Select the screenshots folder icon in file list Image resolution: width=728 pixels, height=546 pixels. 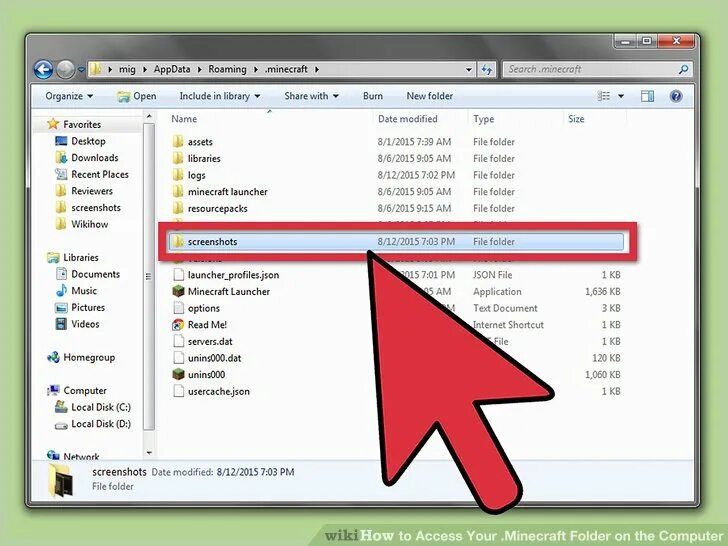pos(178,241)
